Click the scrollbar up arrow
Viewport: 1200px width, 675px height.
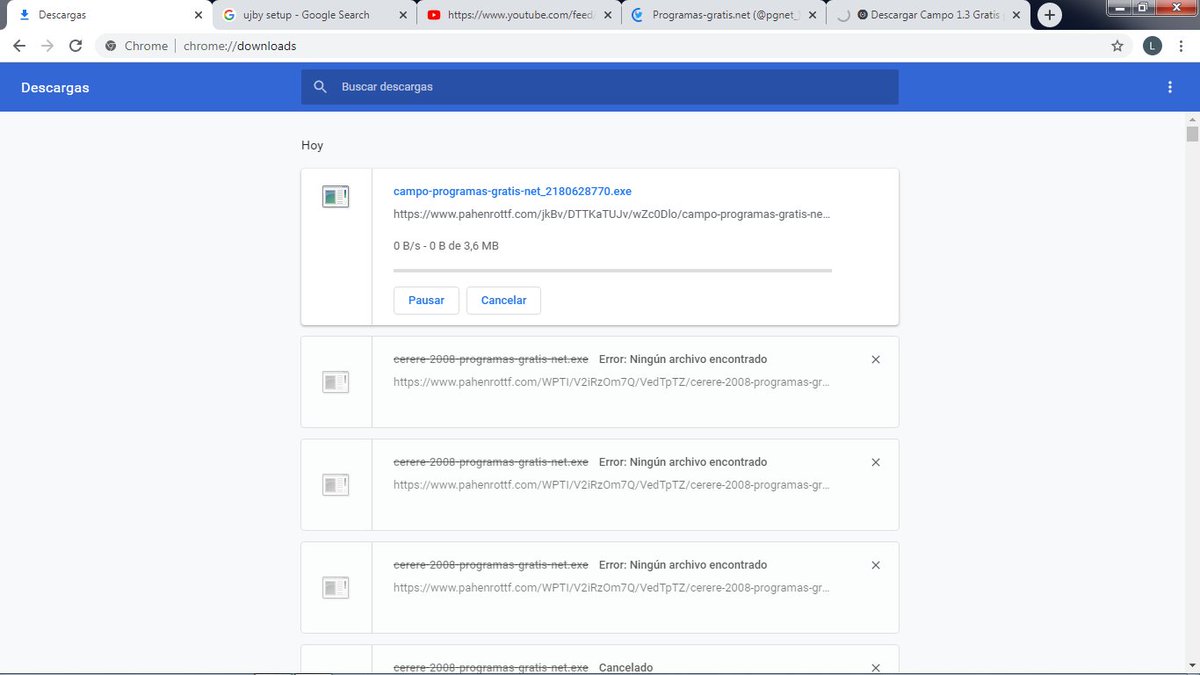click(x=1192, y=119)
